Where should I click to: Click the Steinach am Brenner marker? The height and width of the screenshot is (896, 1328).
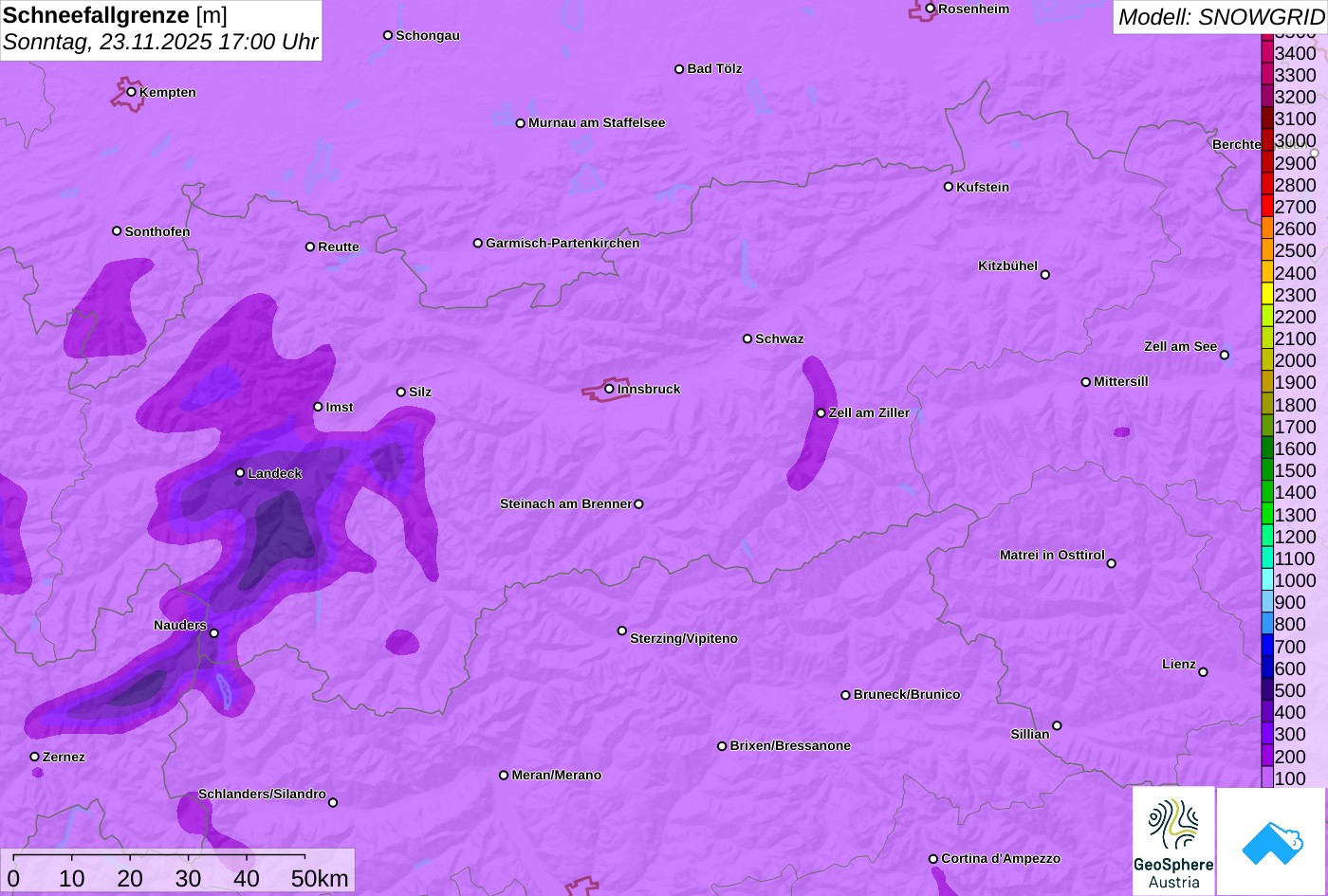[x=638, y=504]
